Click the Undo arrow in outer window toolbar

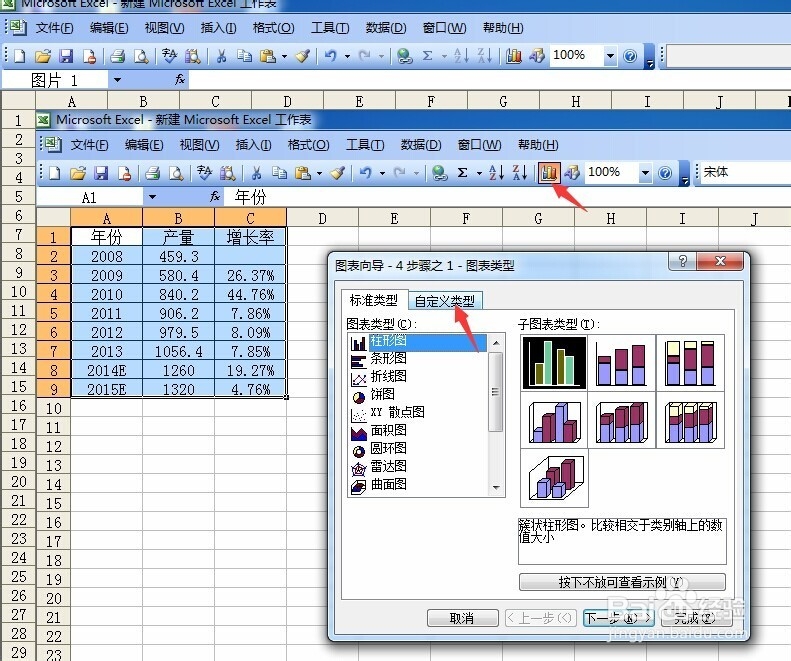(x=330, y=56)
